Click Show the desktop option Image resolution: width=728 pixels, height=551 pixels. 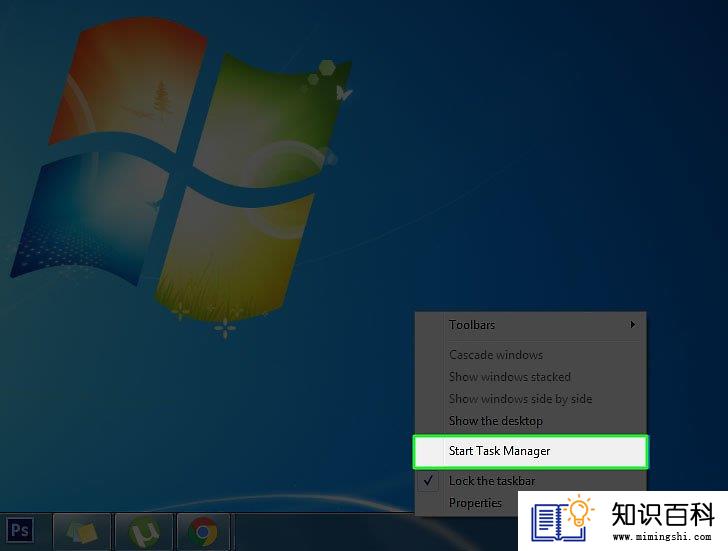coord(530,421)
